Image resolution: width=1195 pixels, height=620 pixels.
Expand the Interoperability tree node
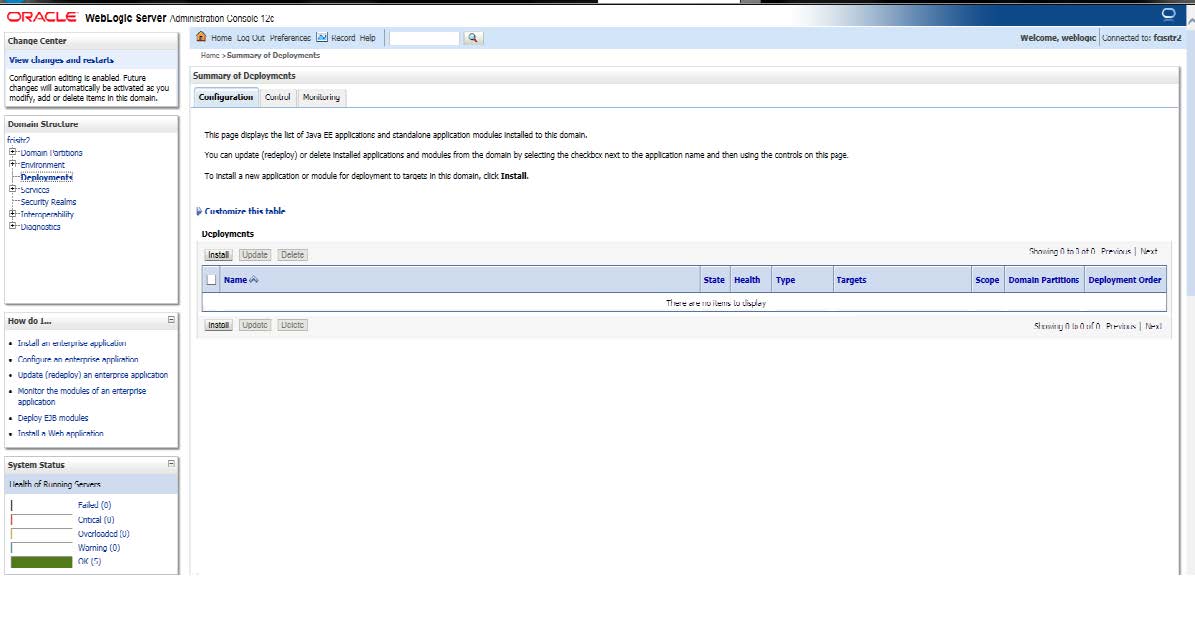coord(12,214)
